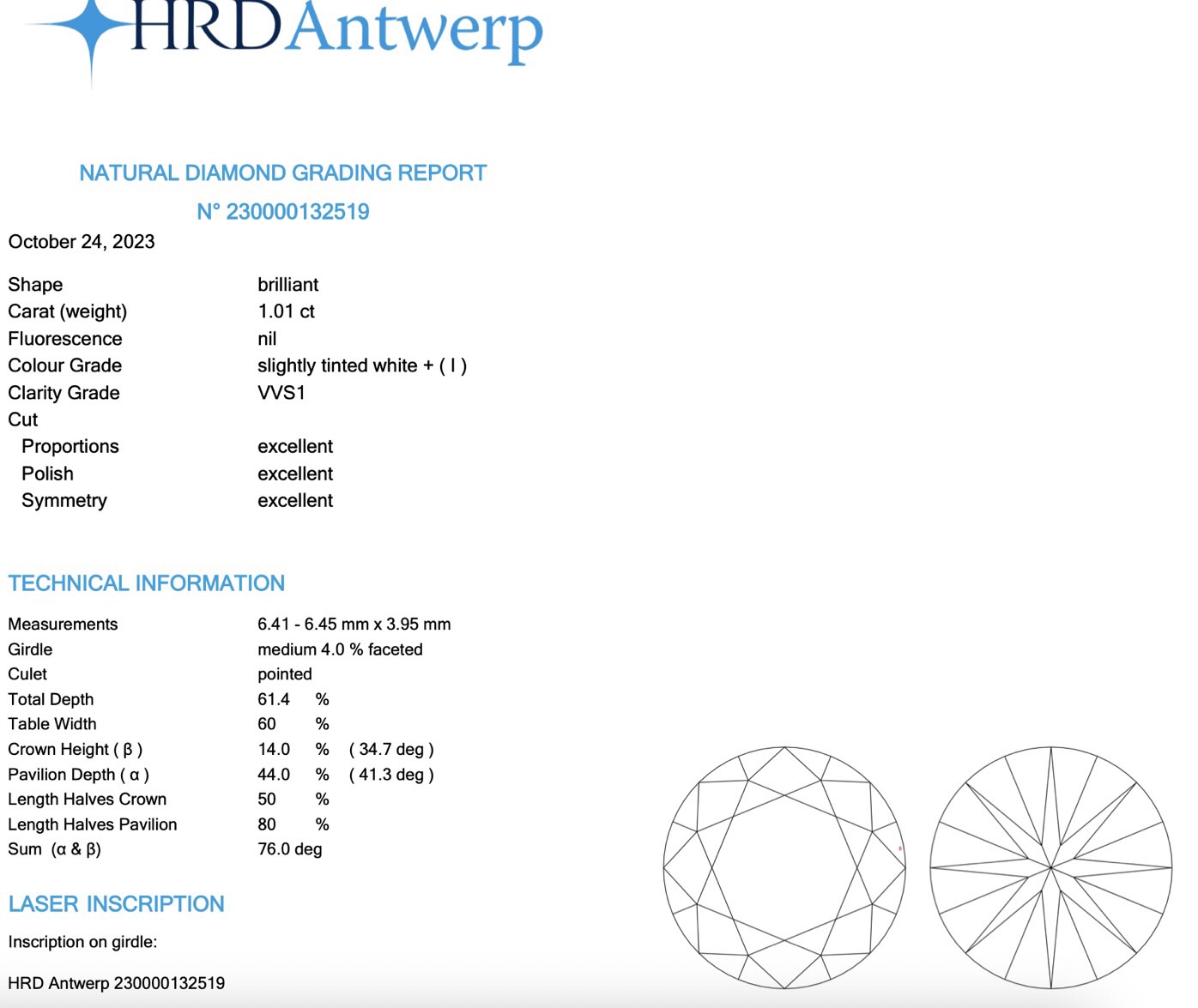Click the Polish excellent value

295,474
